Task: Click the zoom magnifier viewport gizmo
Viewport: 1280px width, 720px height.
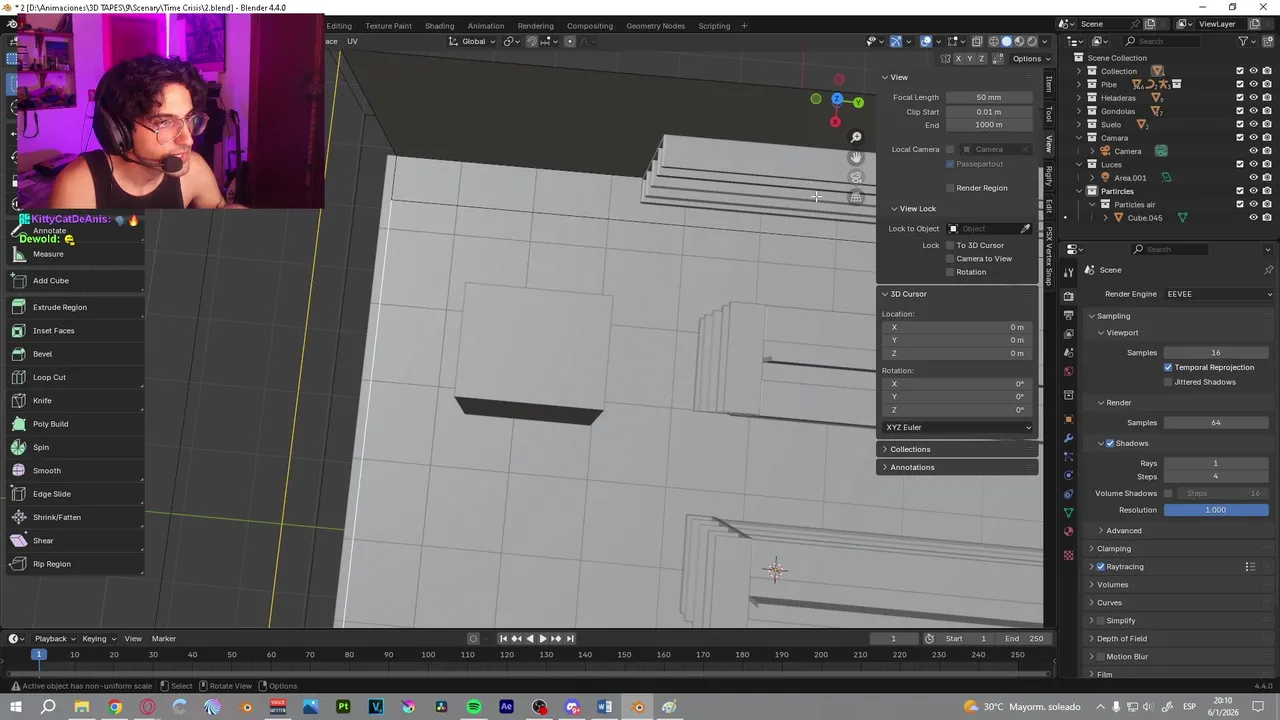Action: coord(856,137)
